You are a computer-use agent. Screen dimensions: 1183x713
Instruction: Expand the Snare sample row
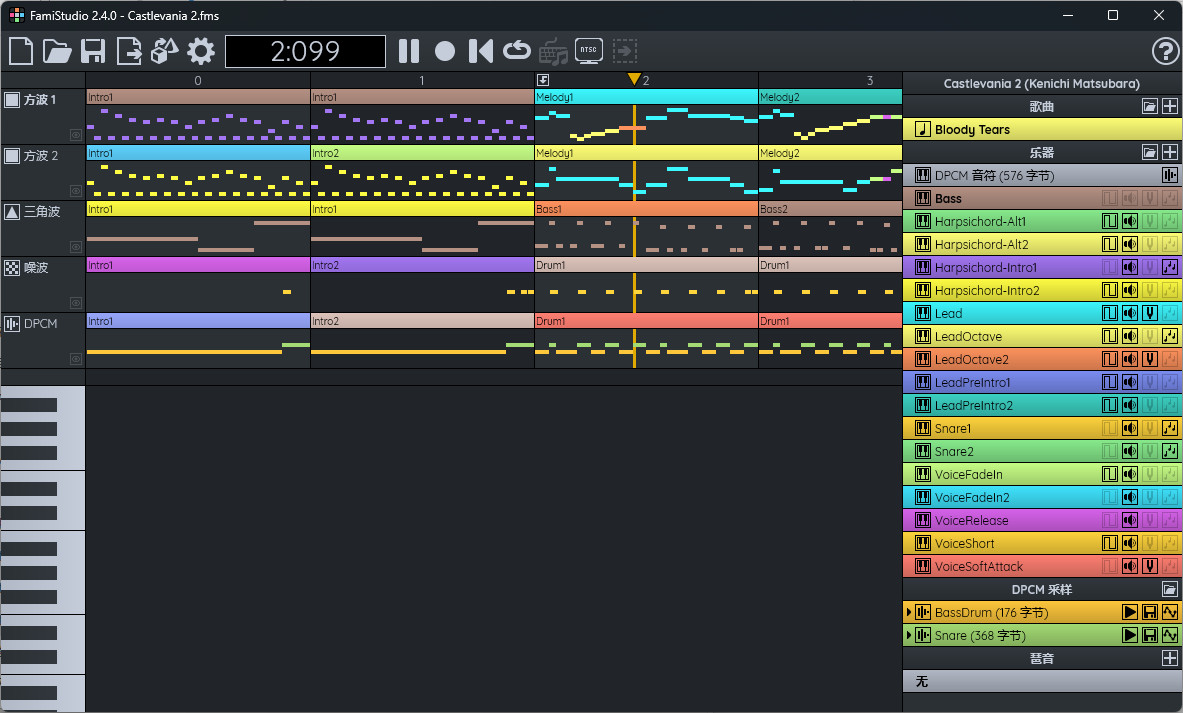click(x=908, y=635)
